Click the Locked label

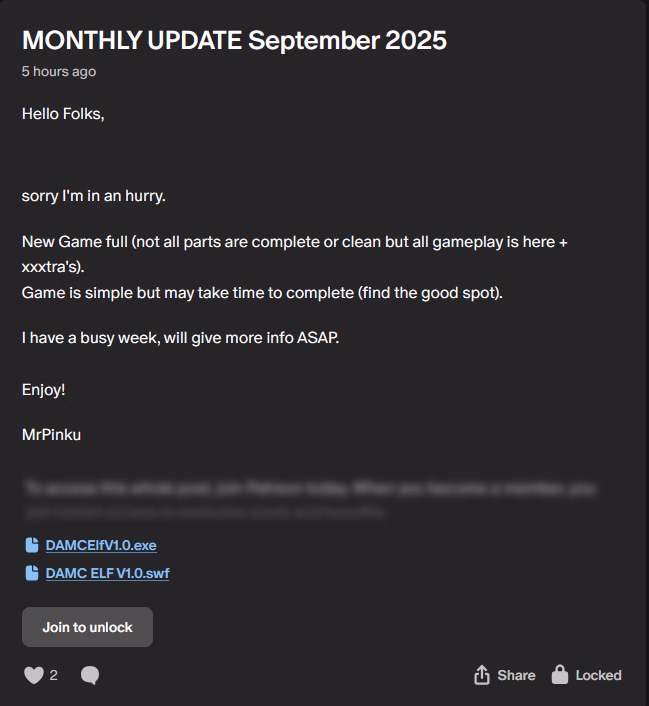(598, 675)
